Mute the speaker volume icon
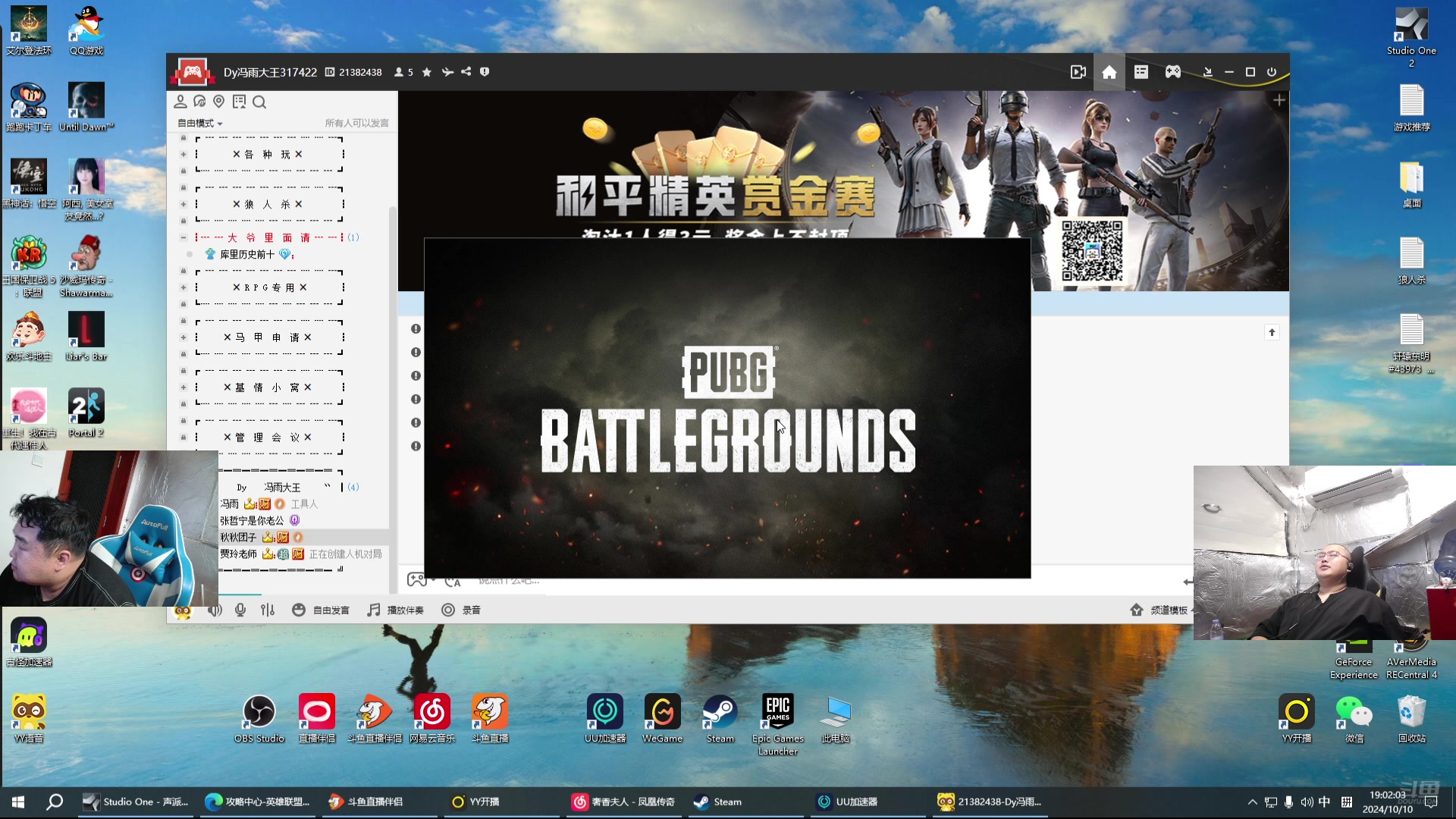Image resolution: width=1456 pixels, height=819 pixels. (x=215, y=610)
